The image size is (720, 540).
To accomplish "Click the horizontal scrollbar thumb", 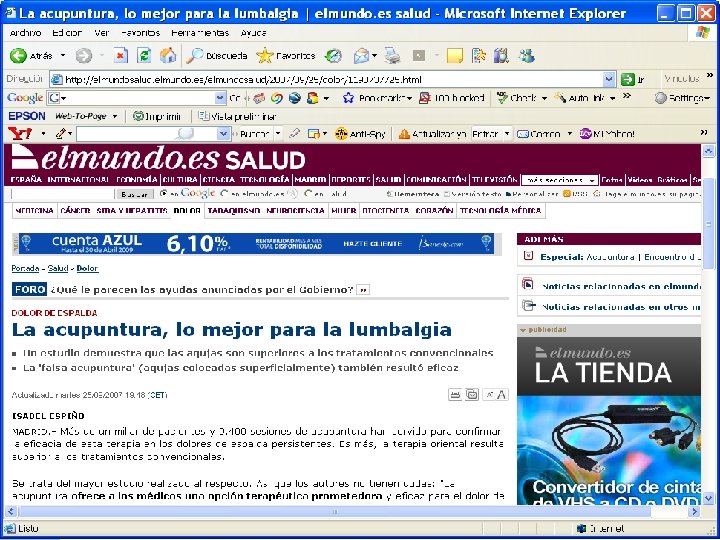I will [334, 512].
